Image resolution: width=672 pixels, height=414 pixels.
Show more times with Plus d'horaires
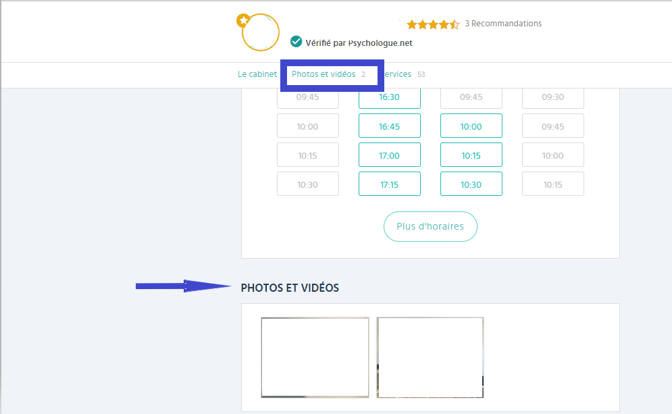point(430,226)
